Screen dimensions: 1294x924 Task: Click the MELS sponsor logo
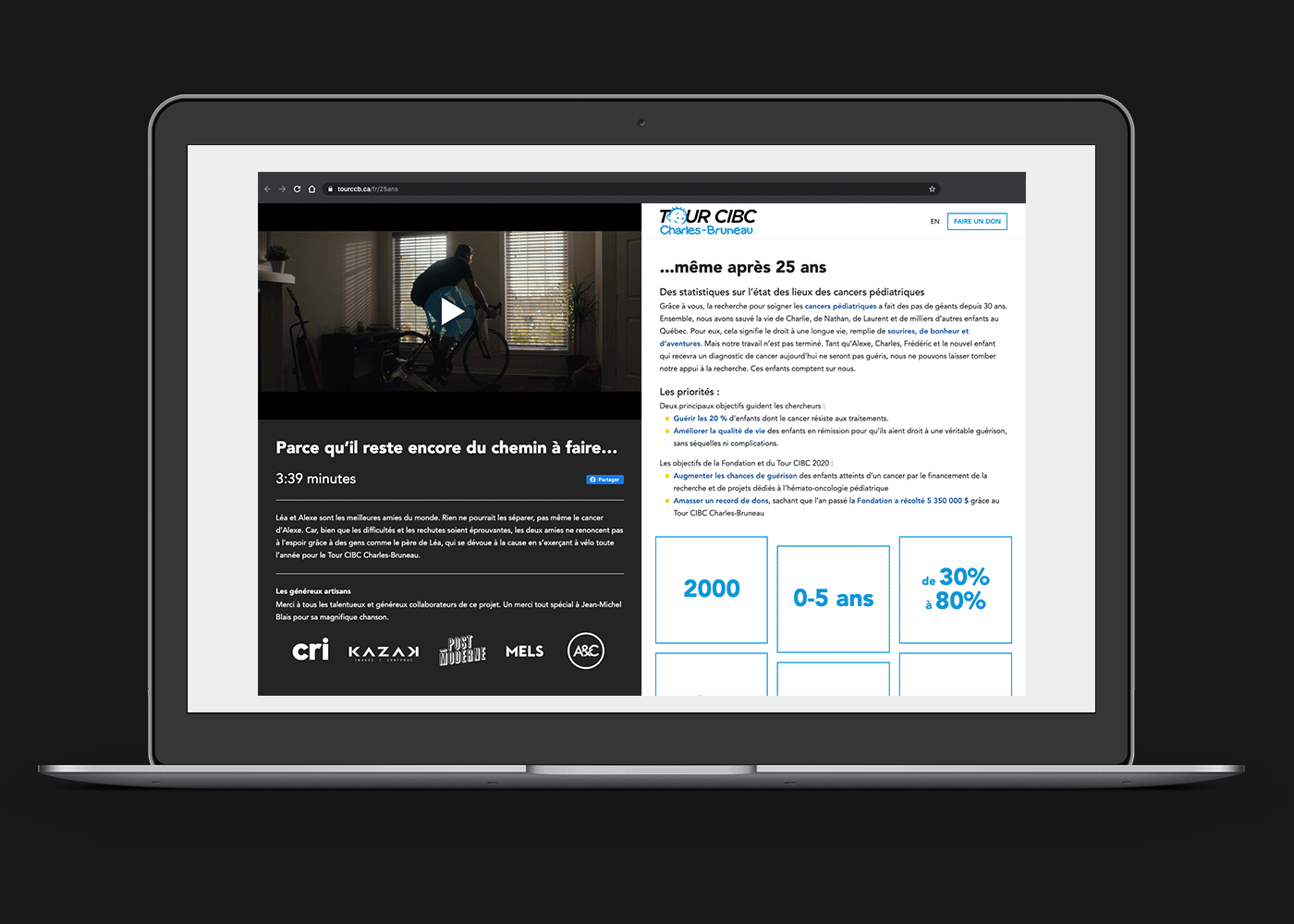coord(524,651)
